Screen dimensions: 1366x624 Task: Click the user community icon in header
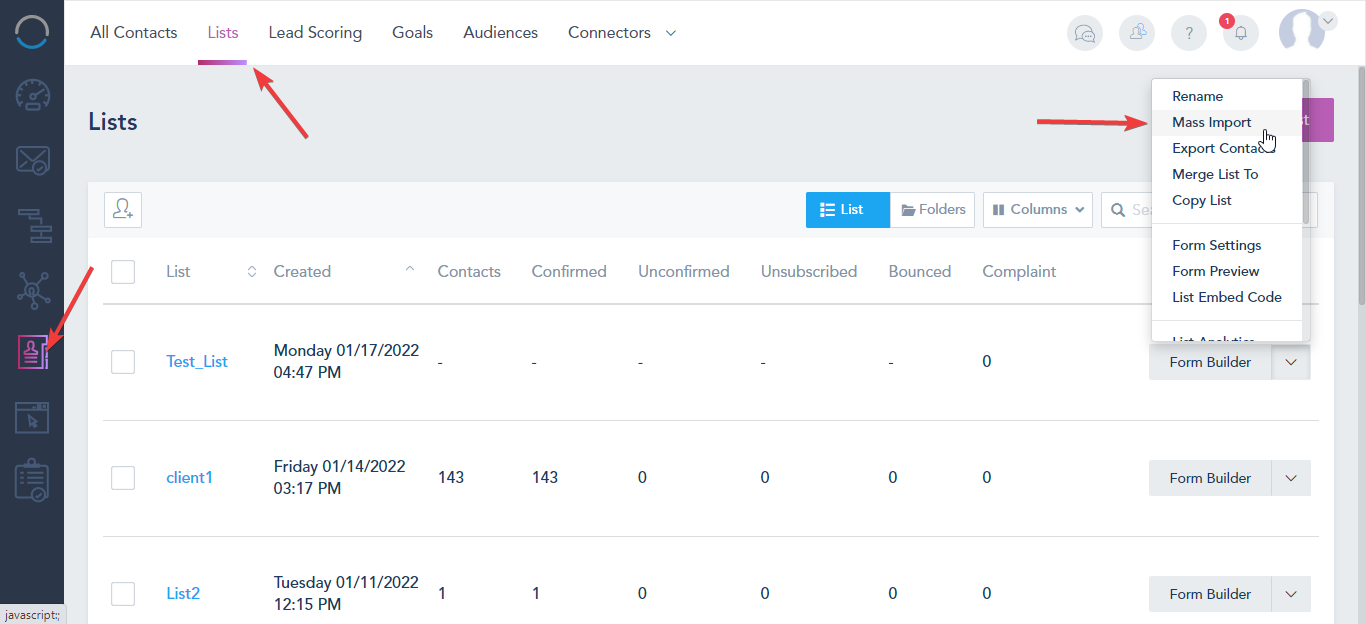pos(1137,33)
